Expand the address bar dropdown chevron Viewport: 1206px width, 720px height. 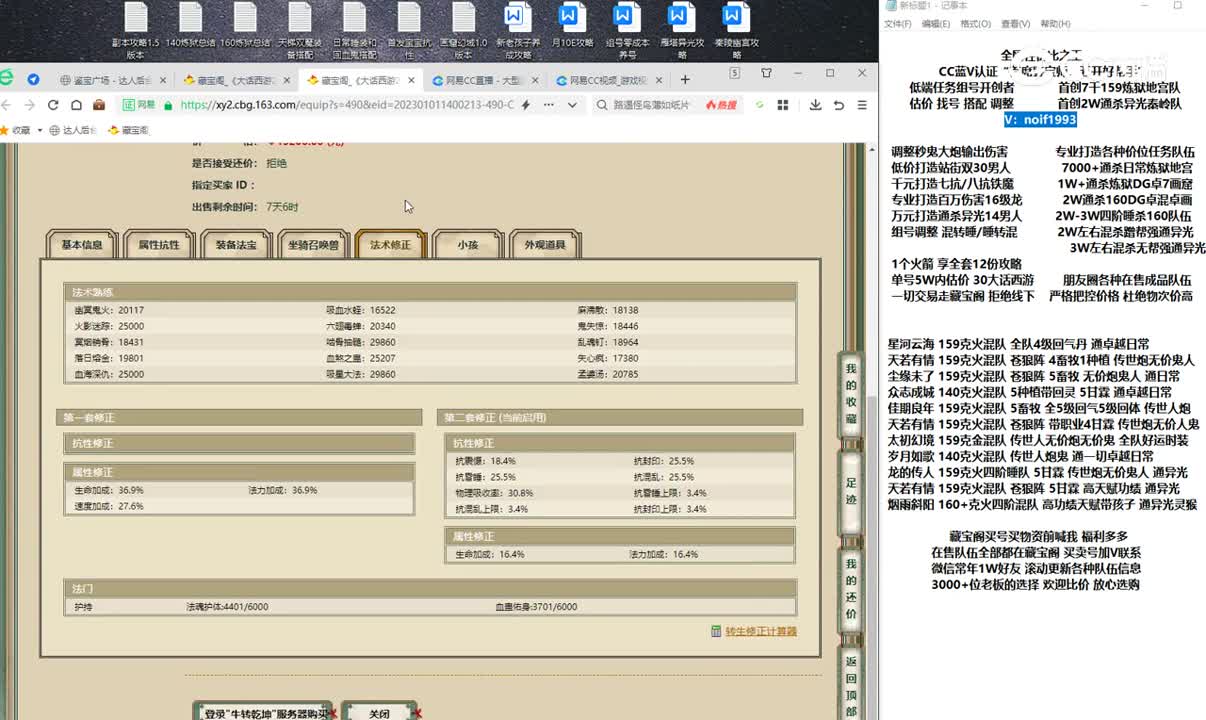(x=573, y=105)
